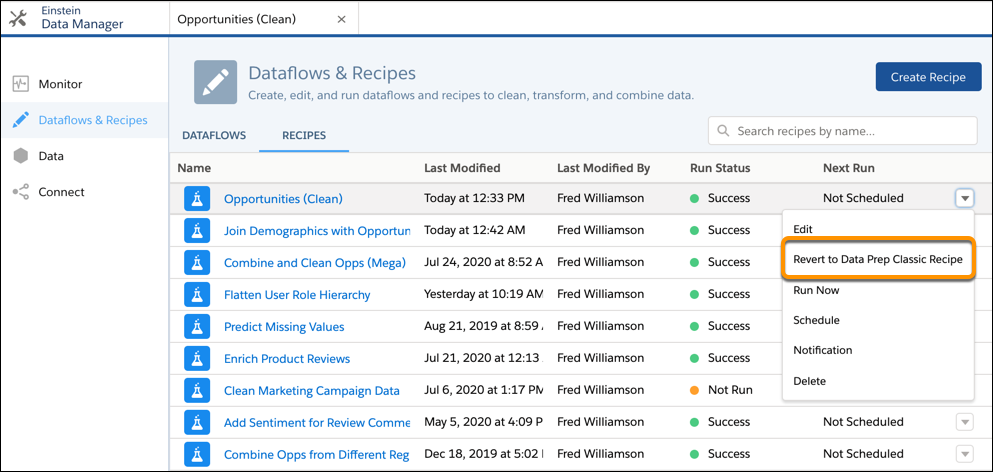Open Enrich Product Reviews recipe
The width and height of the screenshot is (993, 472).
[x=287, y=359]
